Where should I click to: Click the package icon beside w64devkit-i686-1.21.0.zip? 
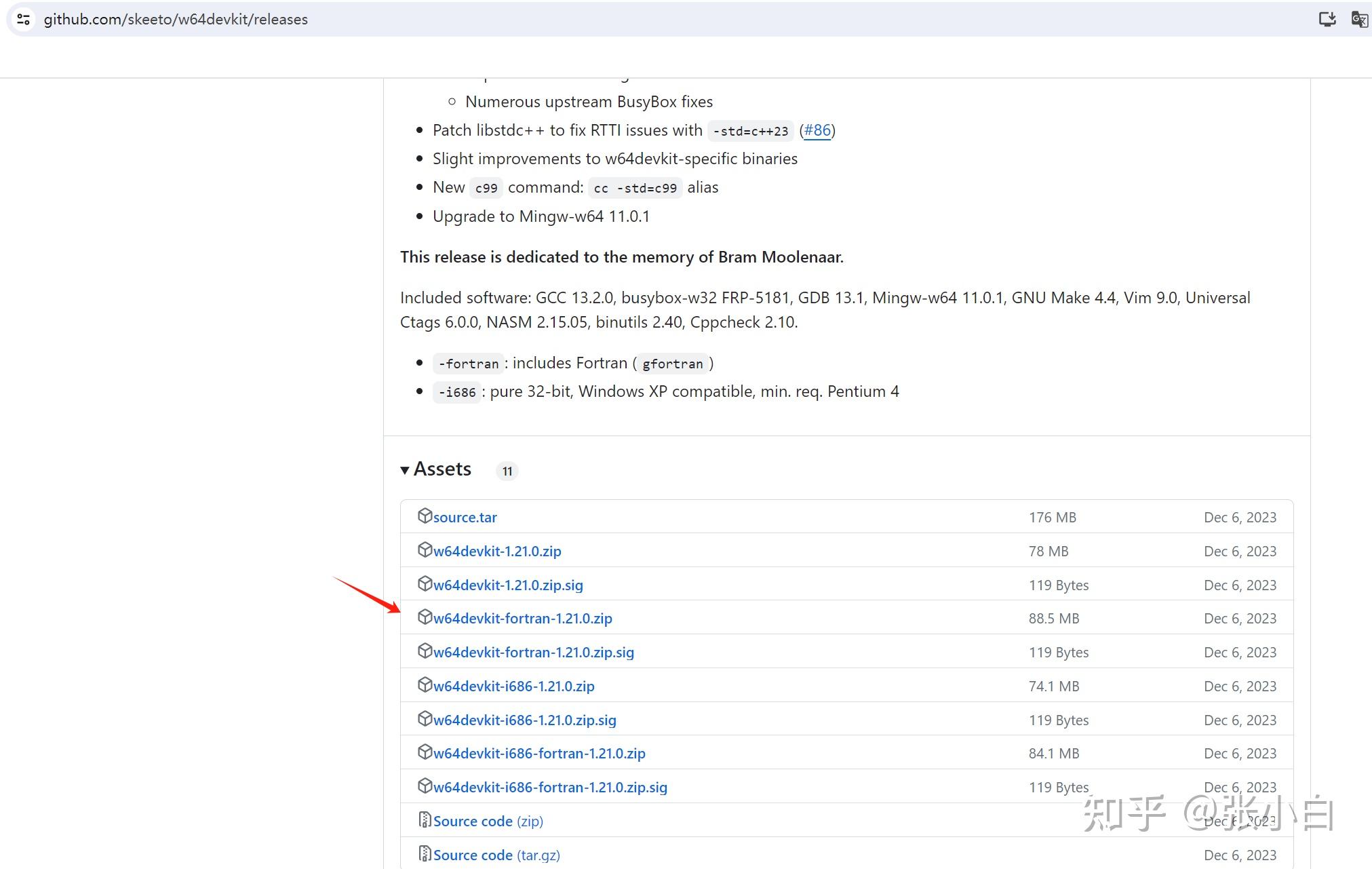pos(425,685)
